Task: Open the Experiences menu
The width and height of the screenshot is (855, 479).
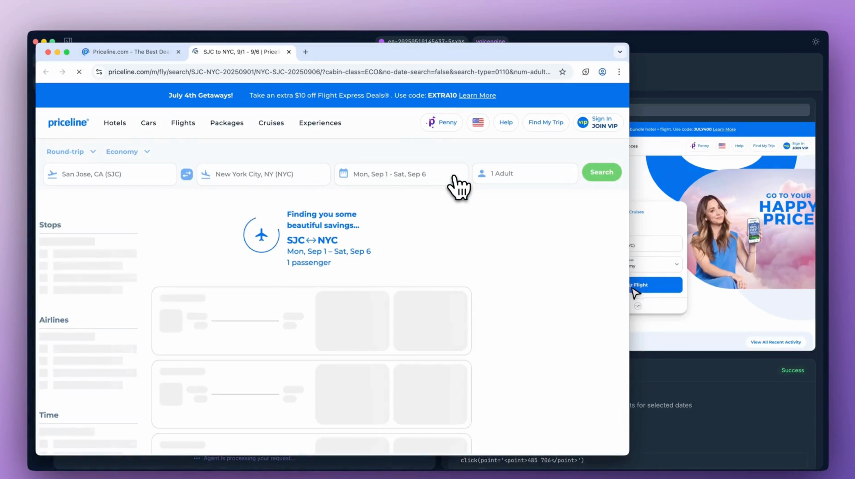Action: click(320, 123)
